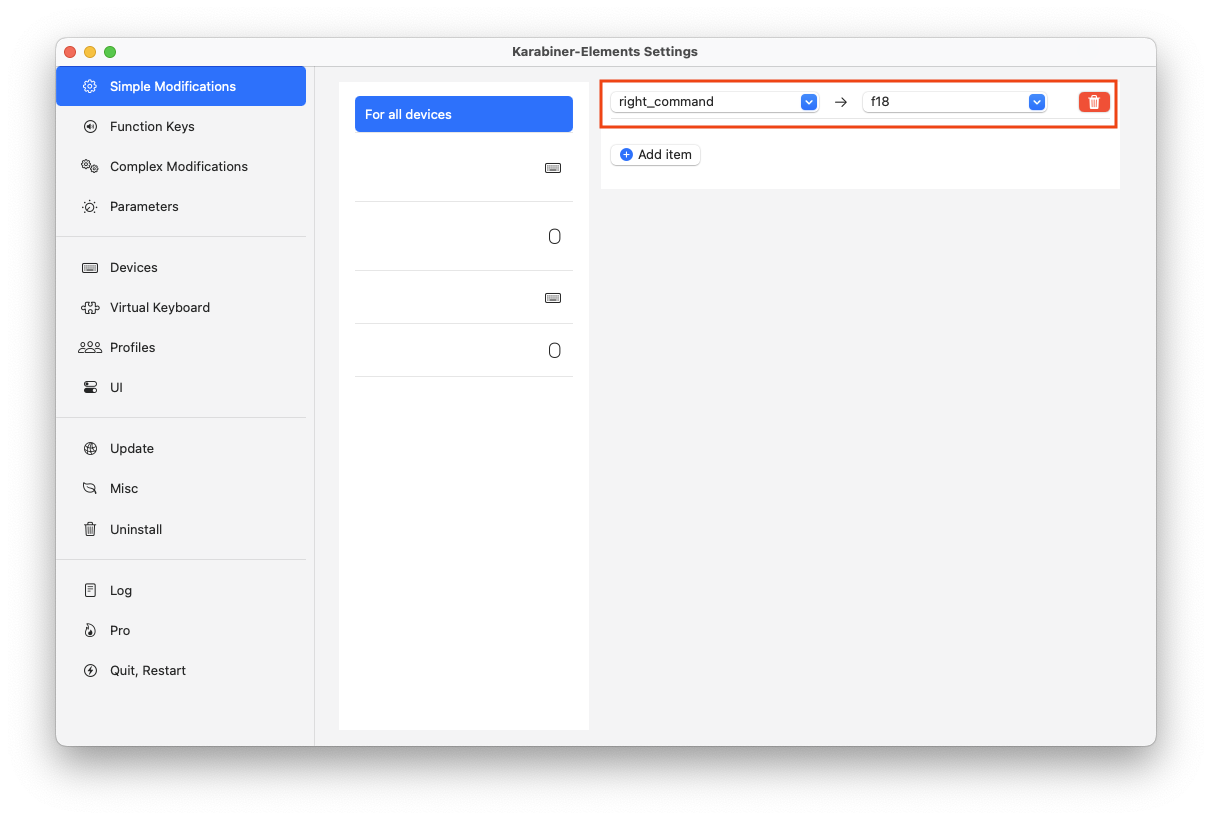
Task: Open the Pro section
Action: (181, 630)
